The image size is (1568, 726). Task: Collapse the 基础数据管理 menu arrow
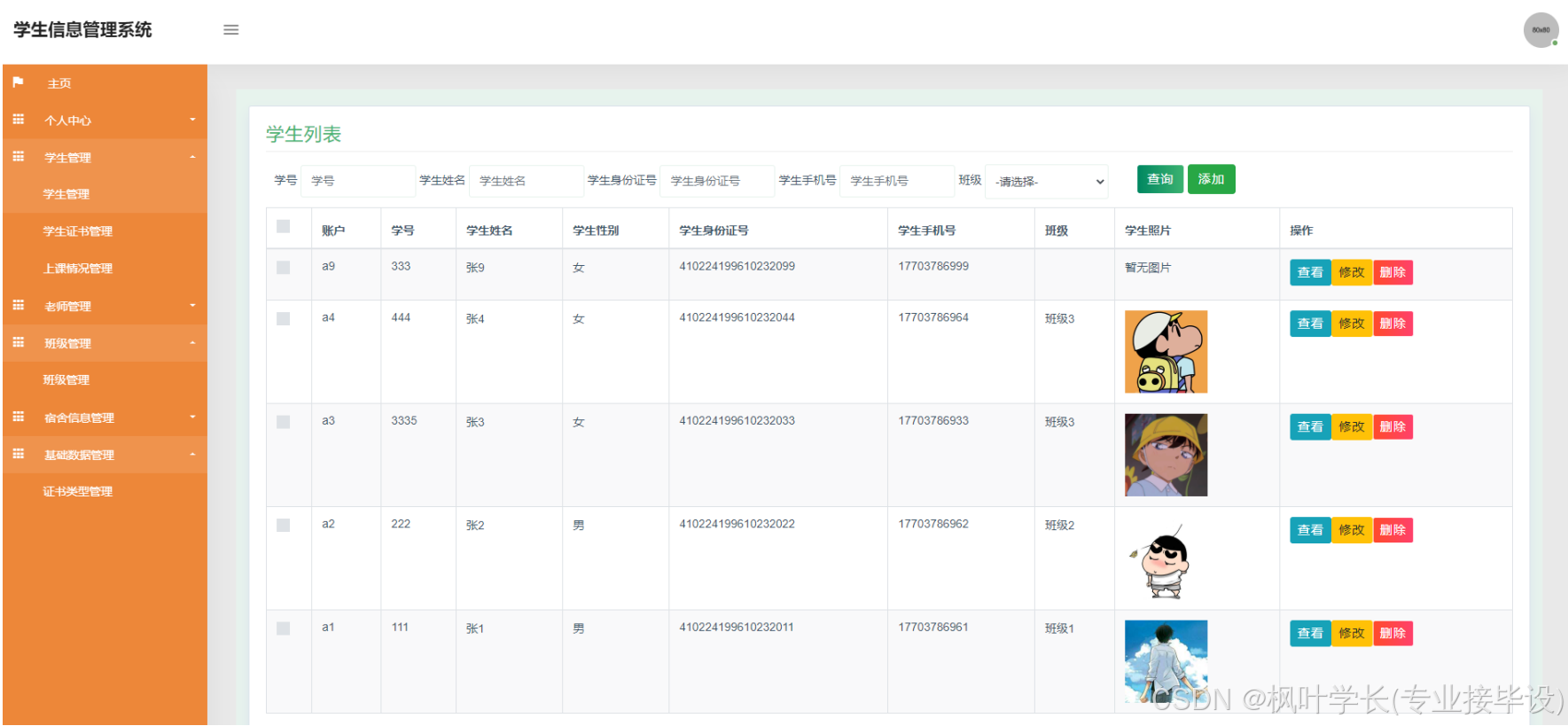192,455
